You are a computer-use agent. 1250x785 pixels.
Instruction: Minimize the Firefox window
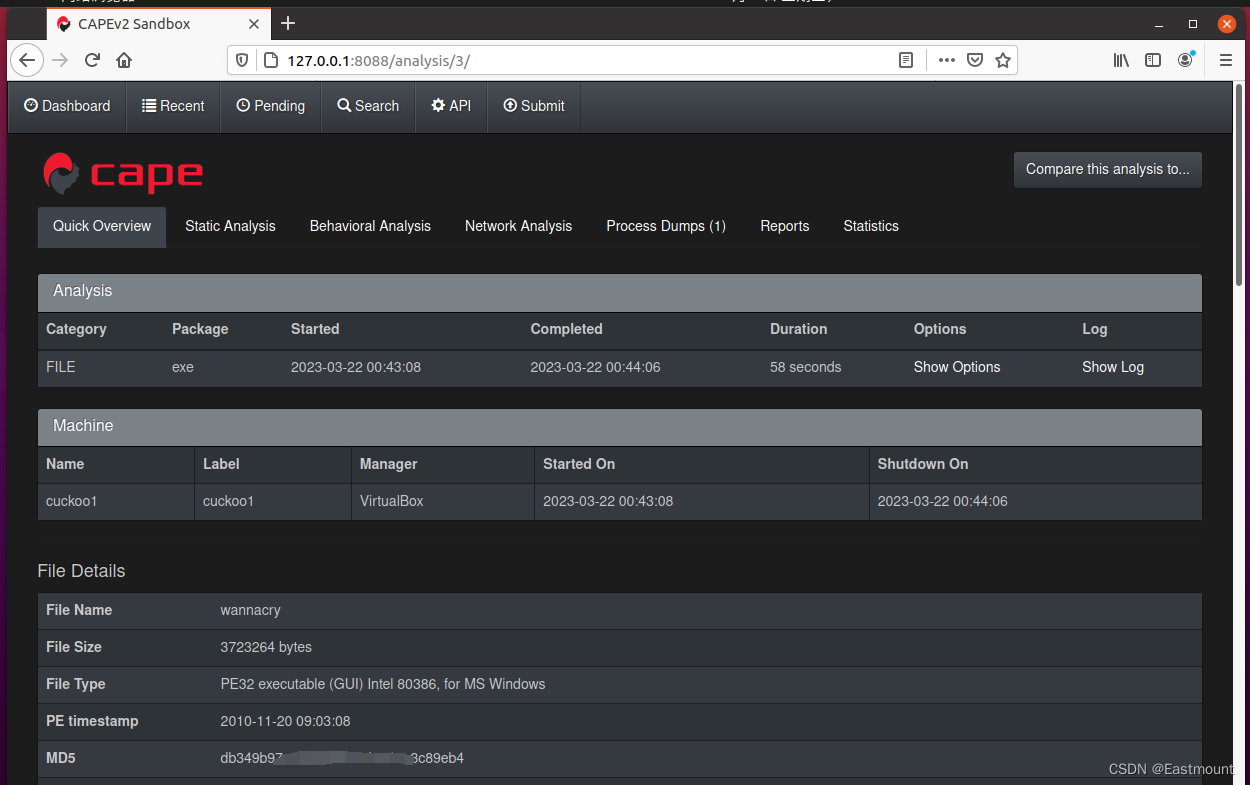1160,23
